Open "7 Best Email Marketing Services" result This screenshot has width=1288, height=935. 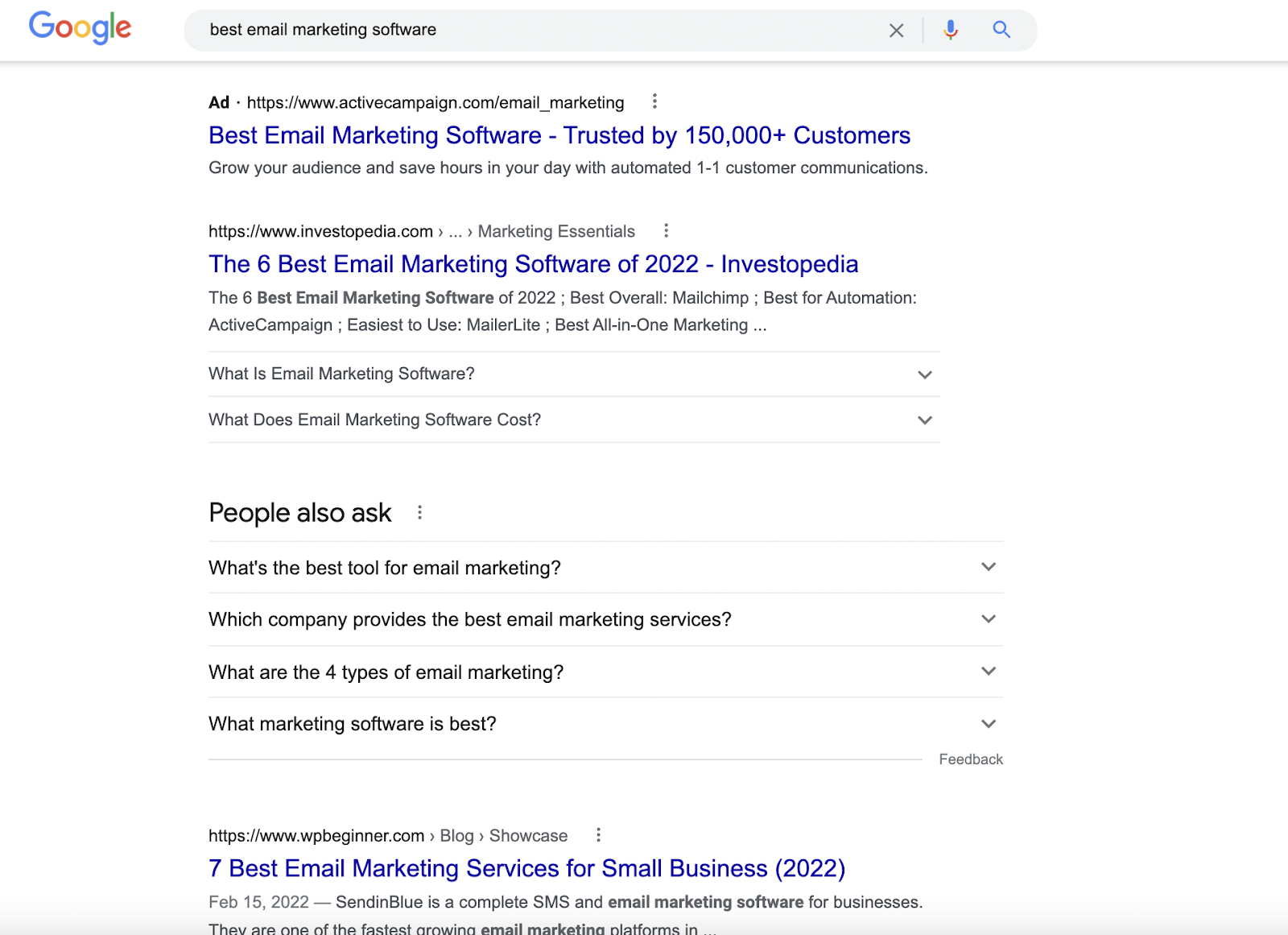coord(526,868)
